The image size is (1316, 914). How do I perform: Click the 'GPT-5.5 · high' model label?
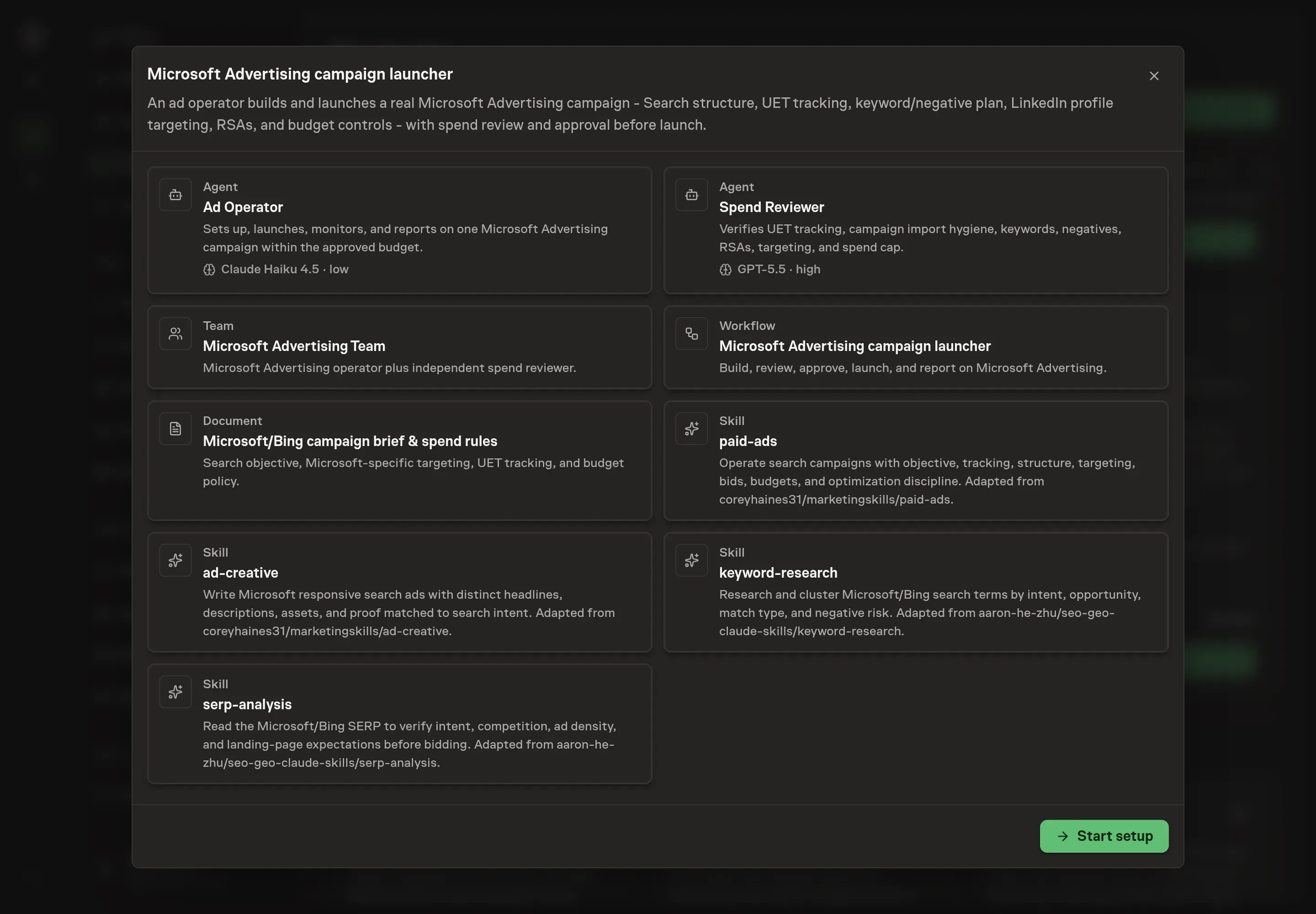779,269
